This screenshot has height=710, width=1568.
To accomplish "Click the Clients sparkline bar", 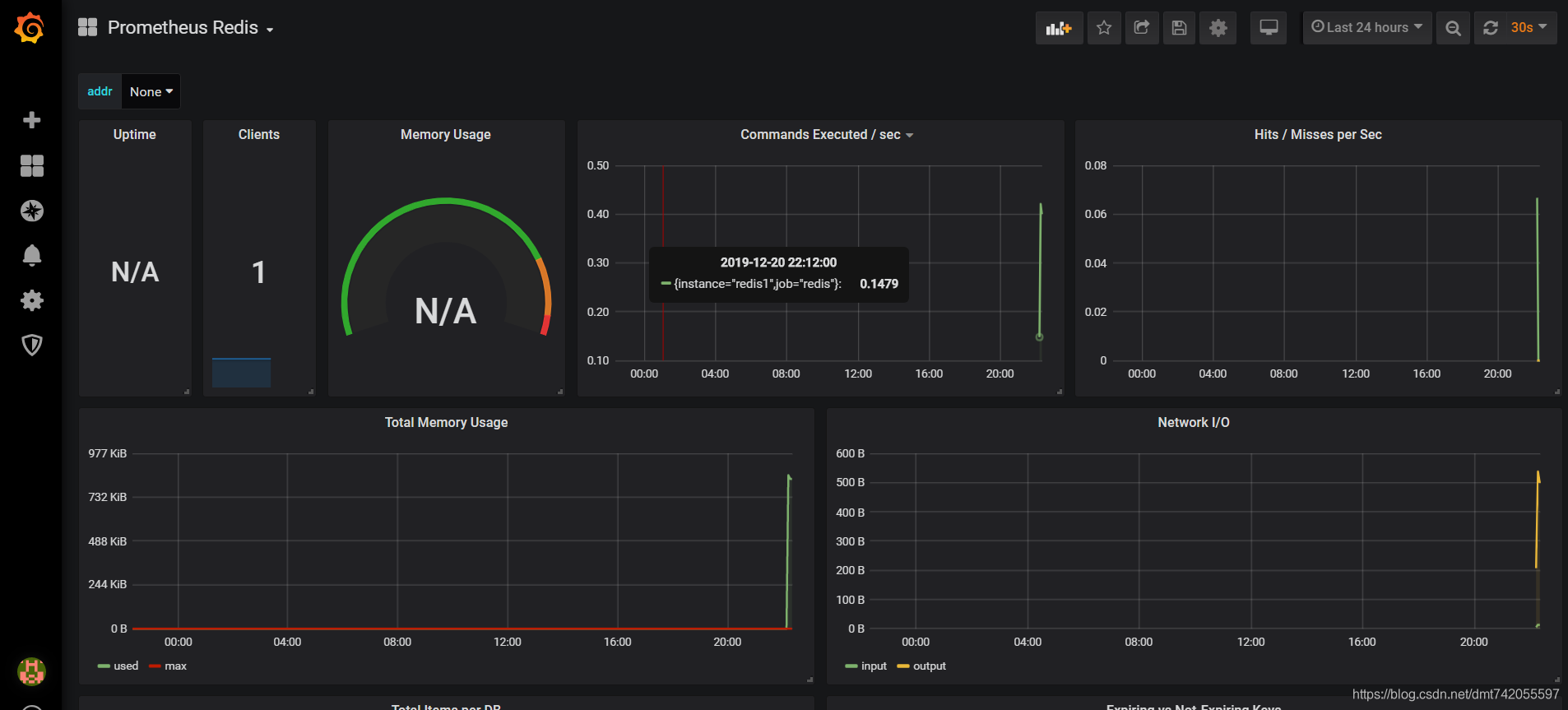I will (241, 373).
